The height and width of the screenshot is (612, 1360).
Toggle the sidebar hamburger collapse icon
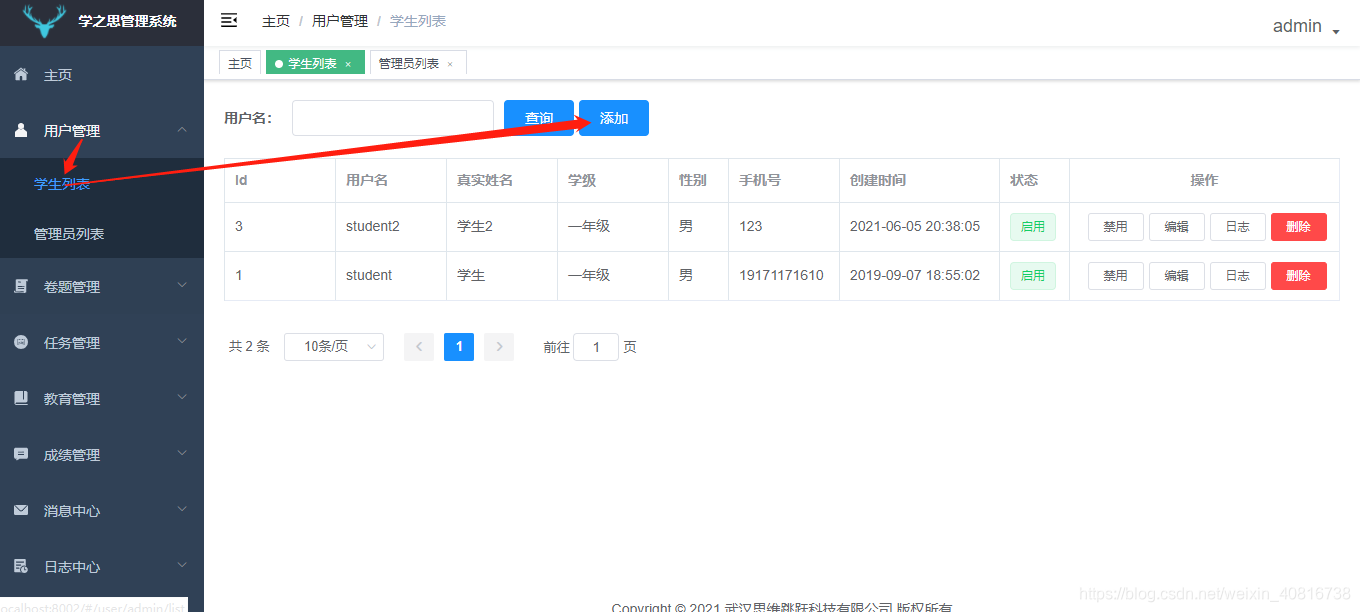pos(229,20)
